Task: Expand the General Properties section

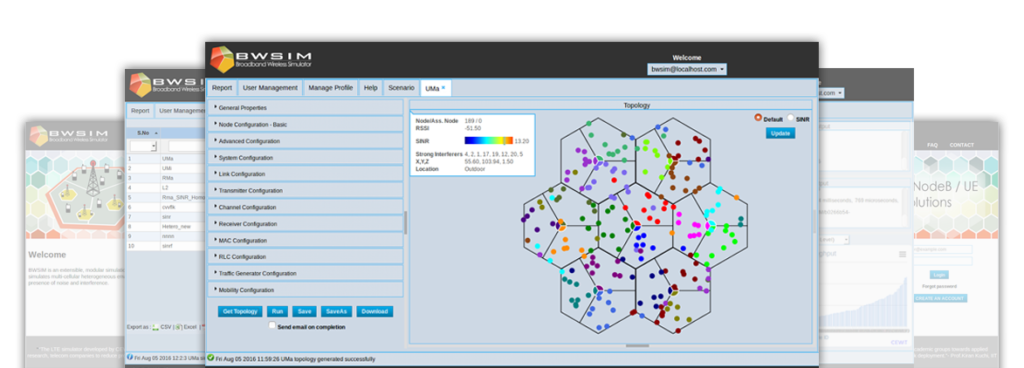Action: (x=306, y=108)
